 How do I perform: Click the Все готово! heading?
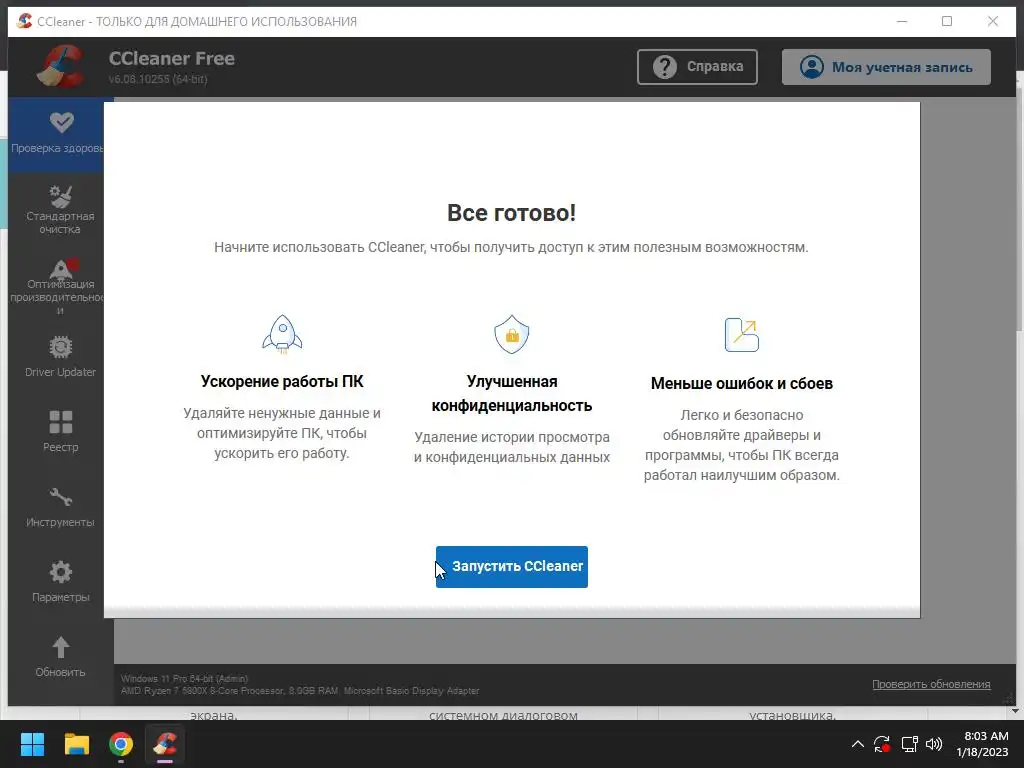coord(511,213)
